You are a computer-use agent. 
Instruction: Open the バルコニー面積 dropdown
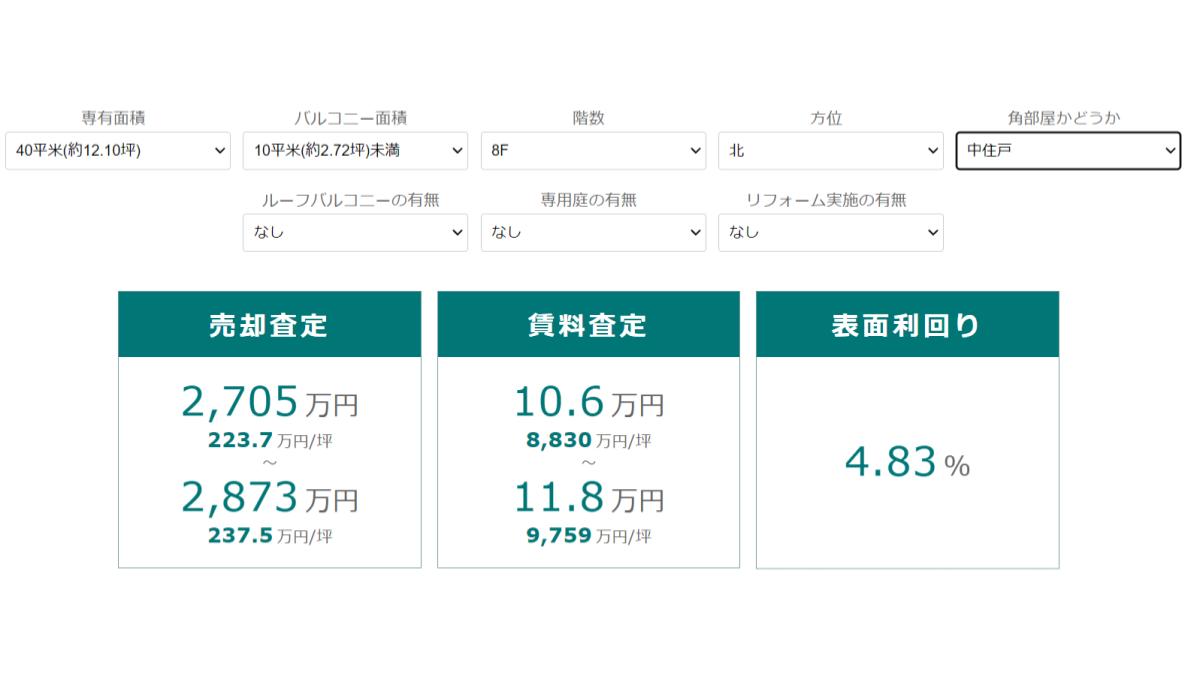[355, 151]
